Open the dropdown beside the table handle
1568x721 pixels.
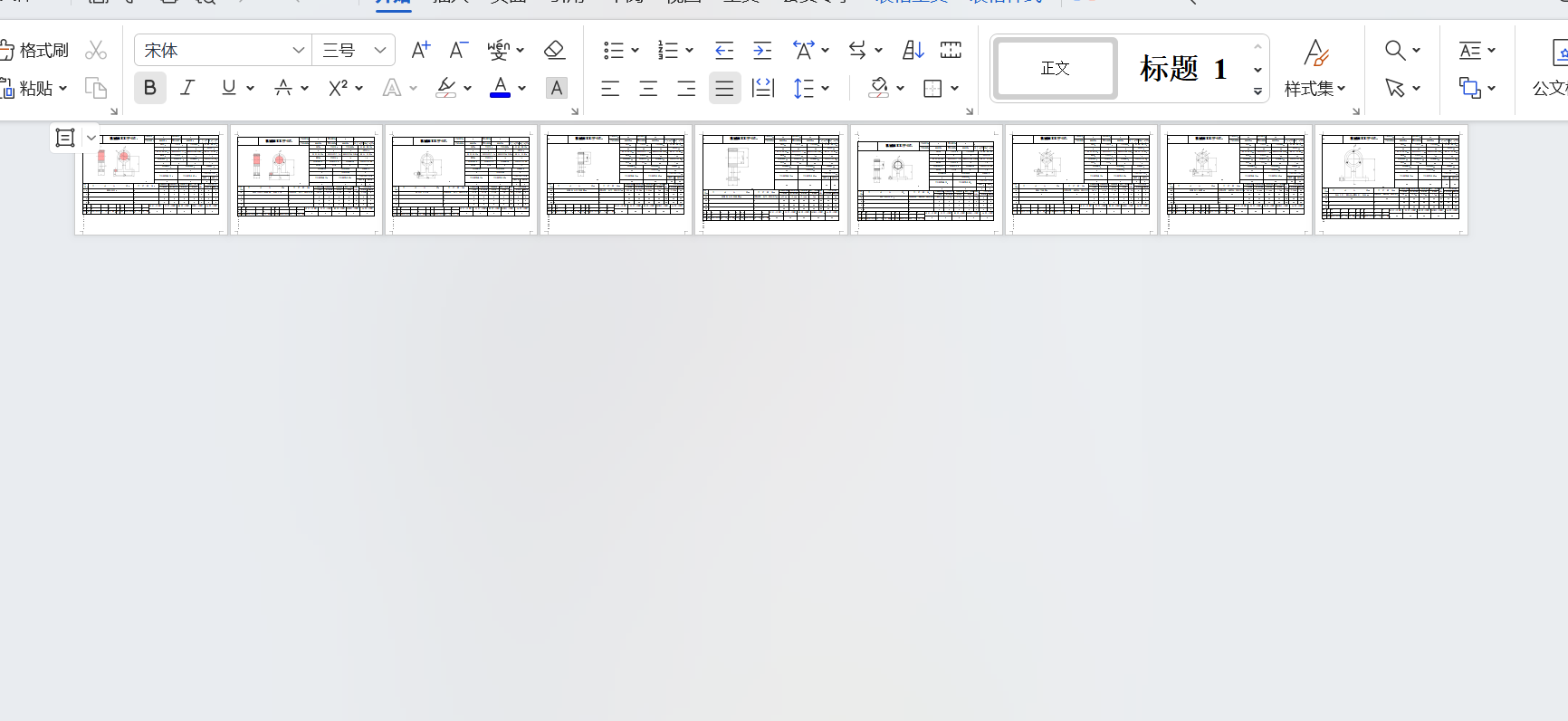tap(91, 138)
